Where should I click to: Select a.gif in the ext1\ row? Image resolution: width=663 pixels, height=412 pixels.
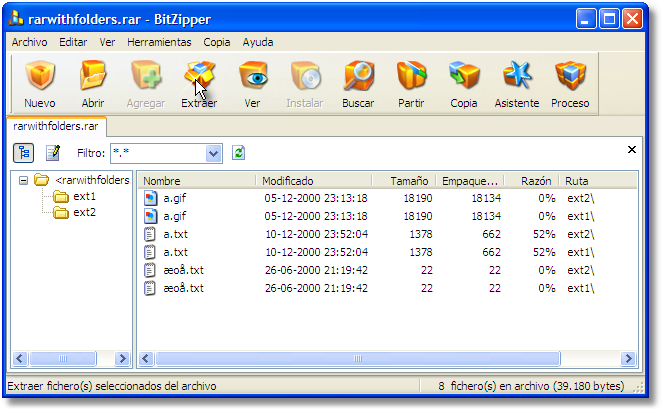[x=175, y=216]
